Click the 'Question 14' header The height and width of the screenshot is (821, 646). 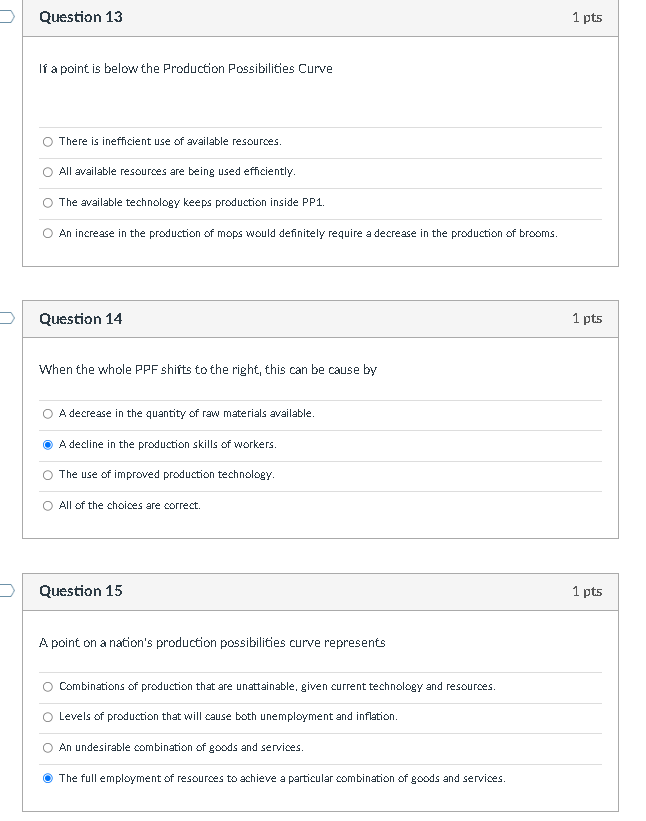(80, 318)
